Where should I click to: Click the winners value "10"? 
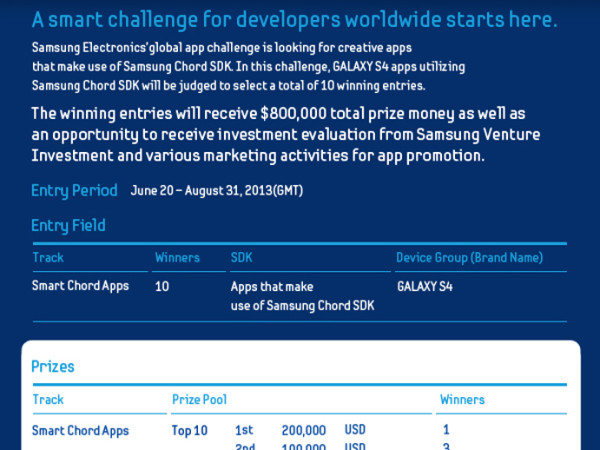tap(162, 287)
